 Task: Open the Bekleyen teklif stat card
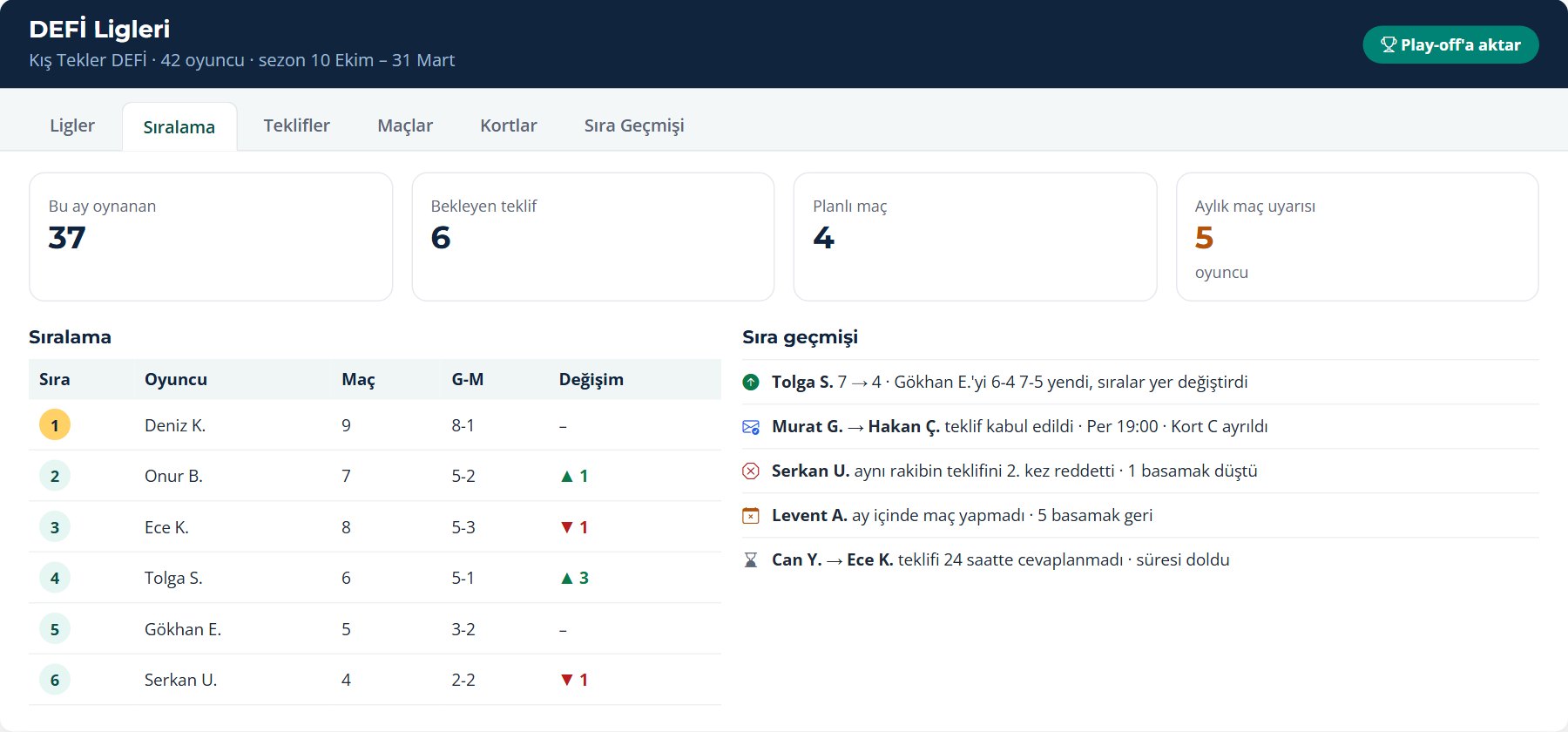[x=593, y=237]
